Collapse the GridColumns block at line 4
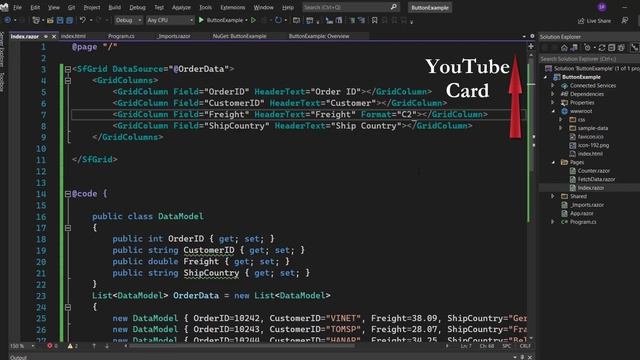 click(68, 81)
